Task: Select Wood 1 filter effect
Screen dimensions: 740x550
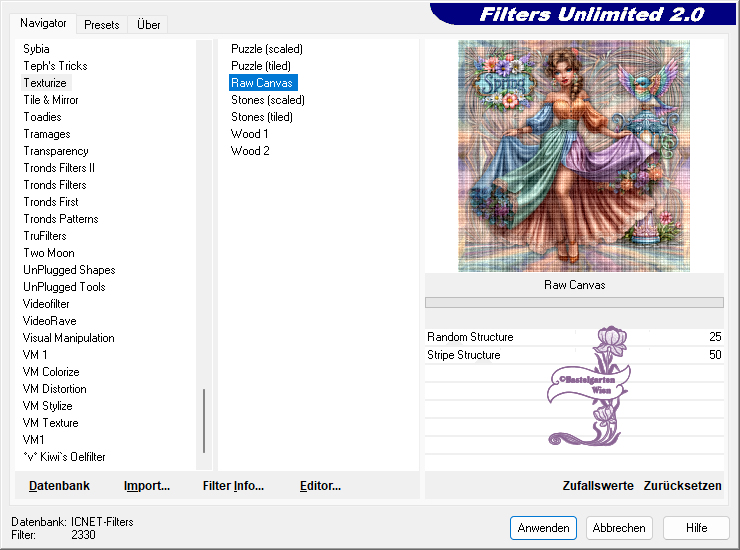Action: (x=249, y=134)
